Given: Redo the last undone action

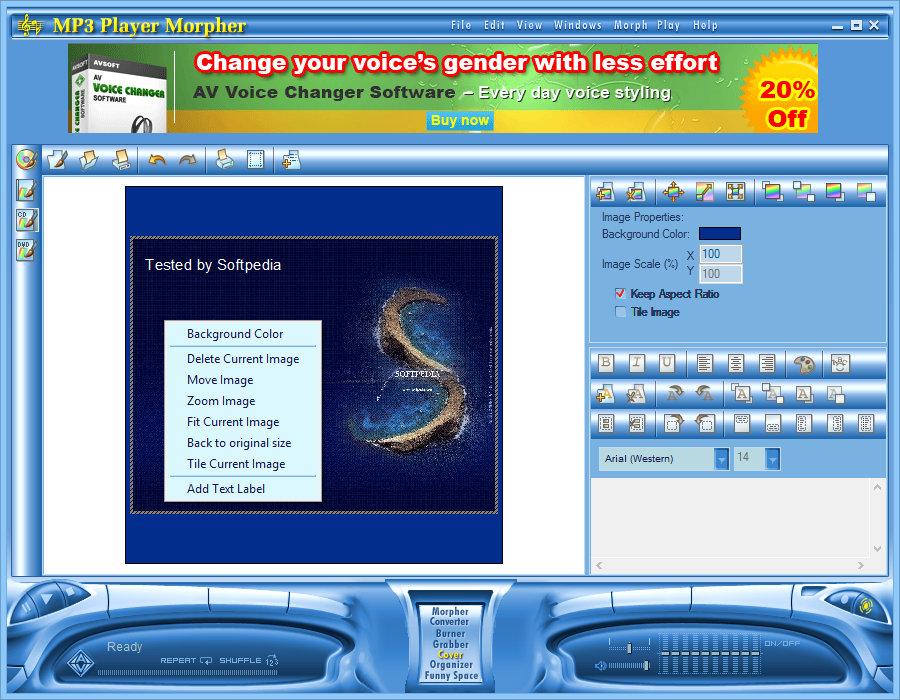Looking at the screenshot, I should click(188, 160).
